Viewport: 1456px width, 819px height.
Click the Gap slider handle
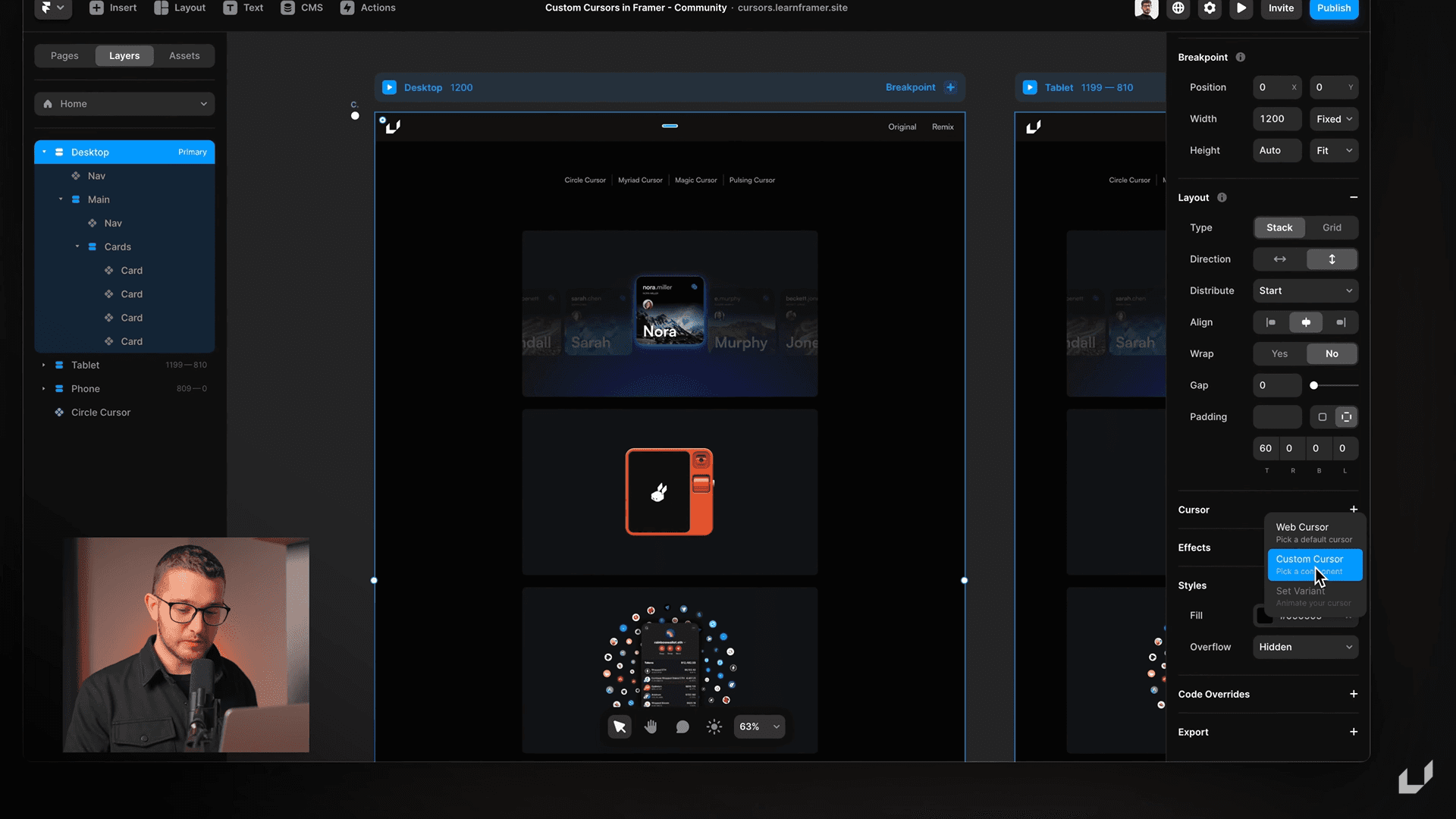pyautogui.click(x=1313, y=386)
